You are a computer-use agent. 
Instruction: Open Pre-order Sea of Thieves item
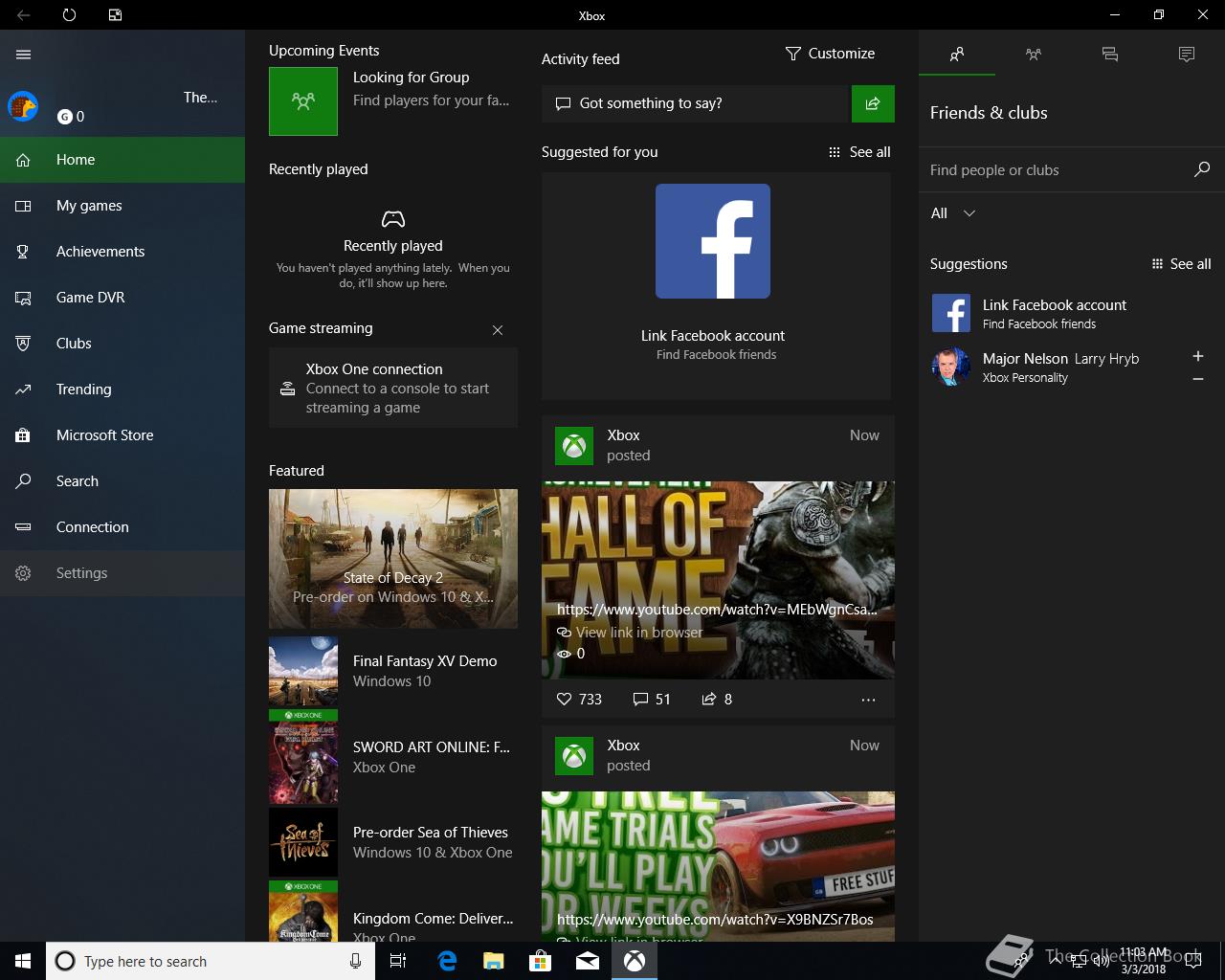(393, 842)
